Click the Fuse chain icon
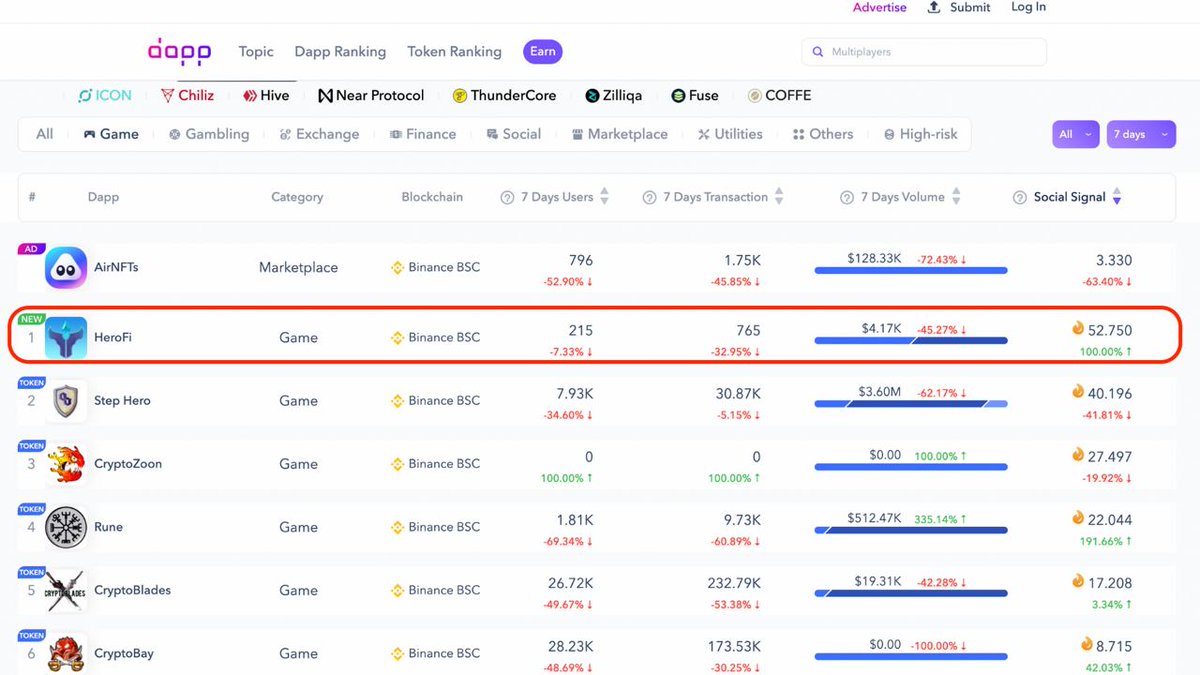Image resolution: width=1200 pixels, height=675 pixels. click(x=679, y=96)
